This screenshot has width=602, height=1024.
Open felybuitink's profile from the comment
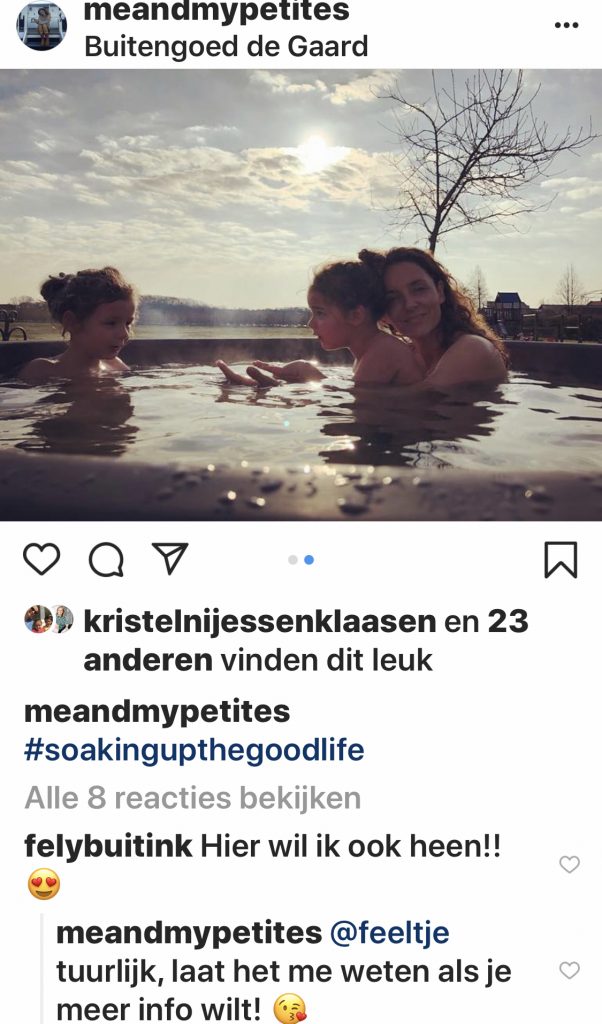click(108, 847)
